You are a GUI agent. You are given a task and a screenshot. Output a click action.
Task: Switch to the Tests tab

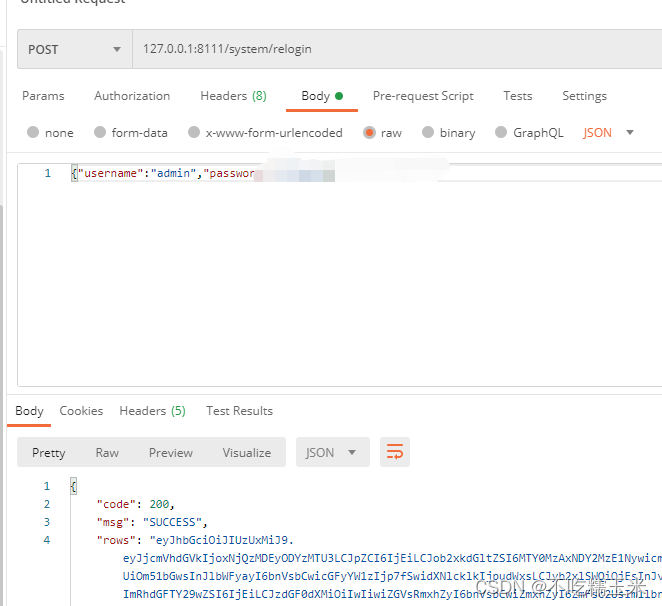[518, 96]
